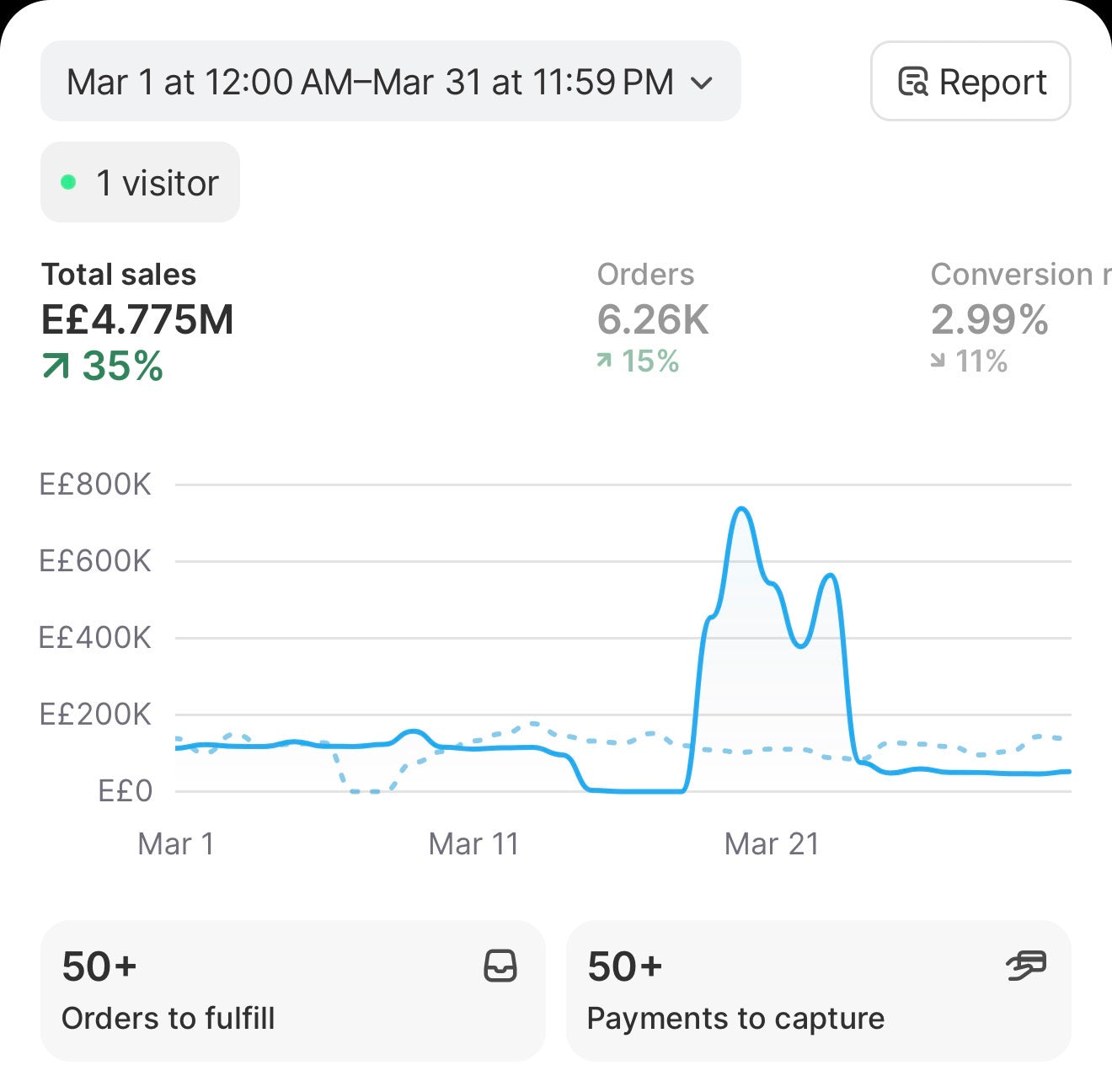Click the Conversion 11% down arrow
Image resolution: width=1112 pixels, height=1092 pixels.
click(x=938, y=361)
